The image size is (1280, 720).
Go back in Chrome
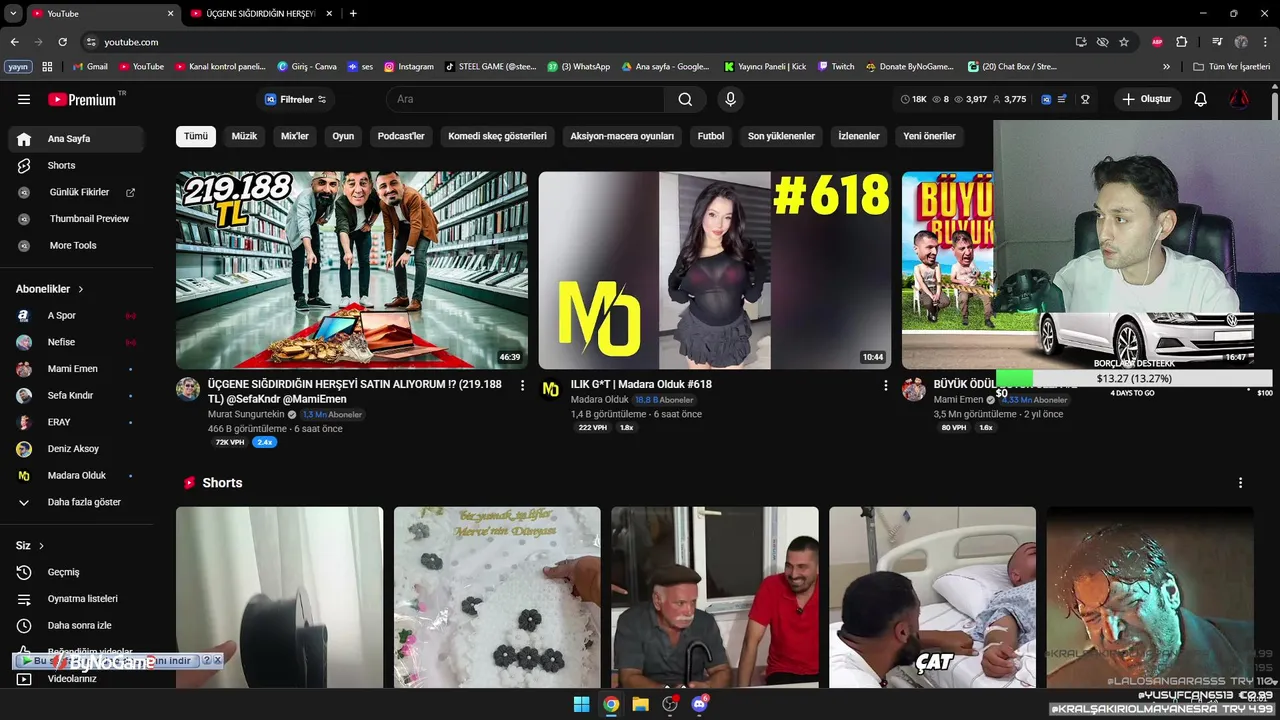point(14,42)
